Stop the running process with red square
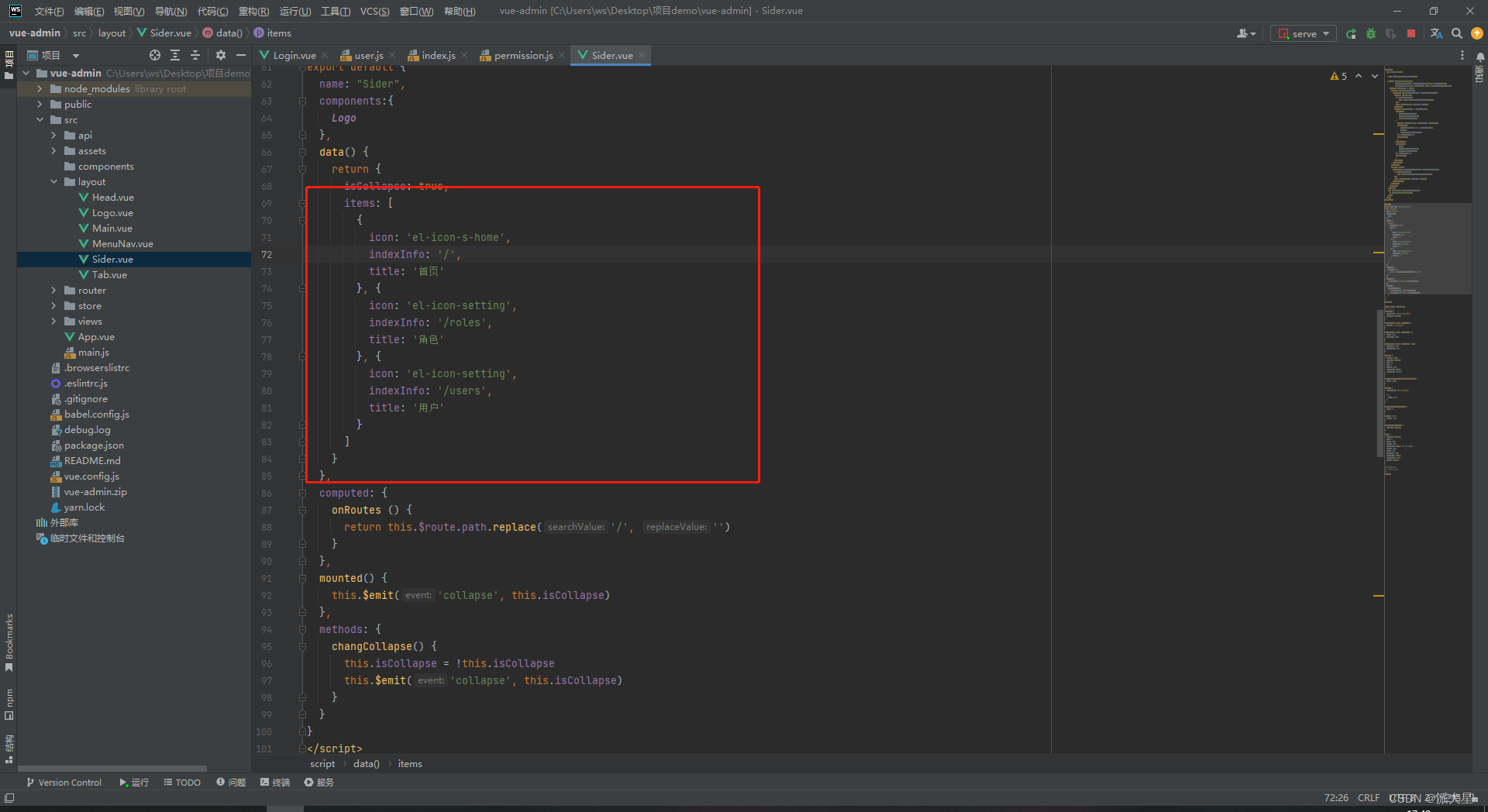The height and width of the screenshot is (812, 1488). click(x=1411, y=33)
